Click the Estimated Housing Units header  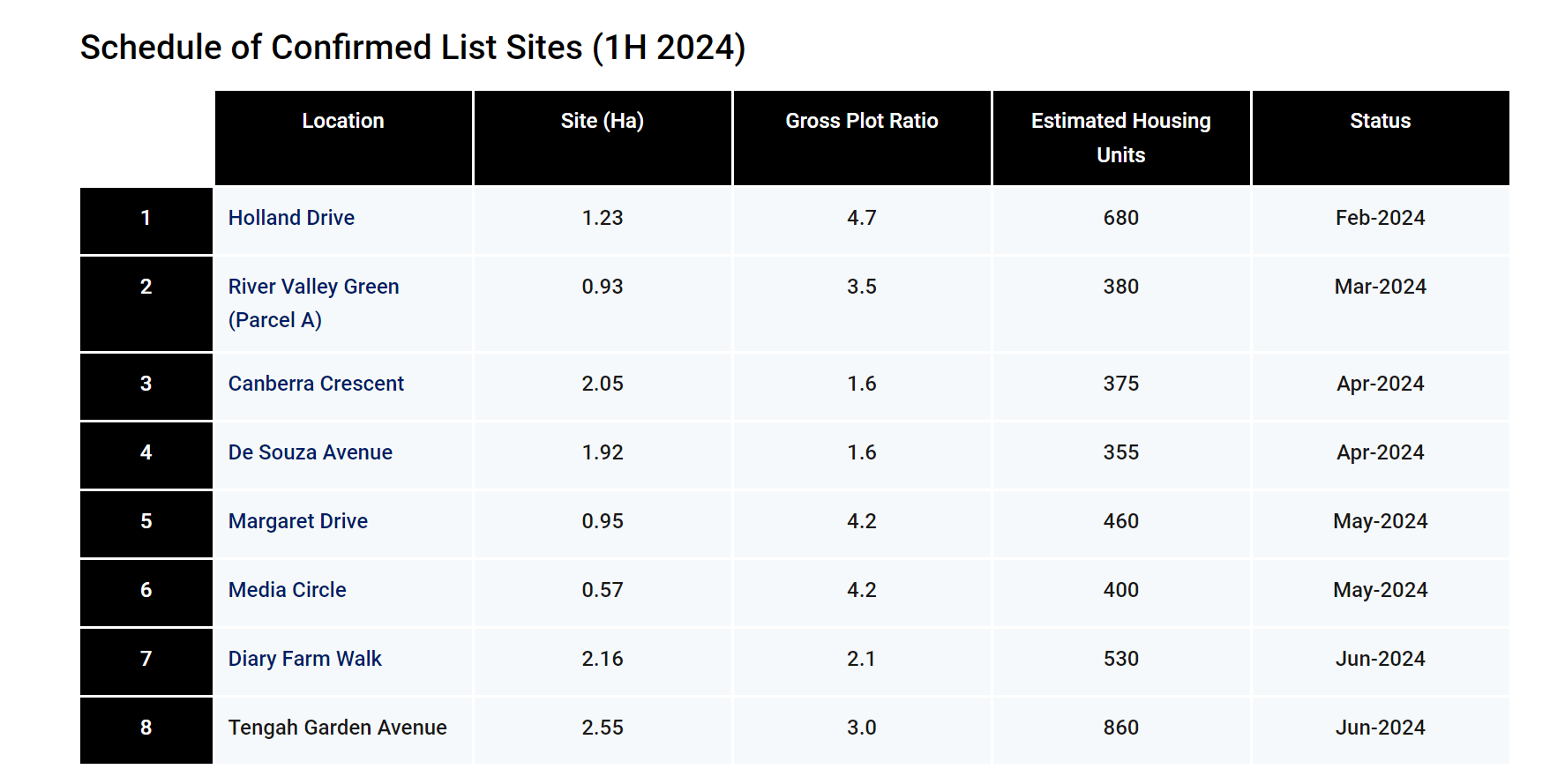1121,138
